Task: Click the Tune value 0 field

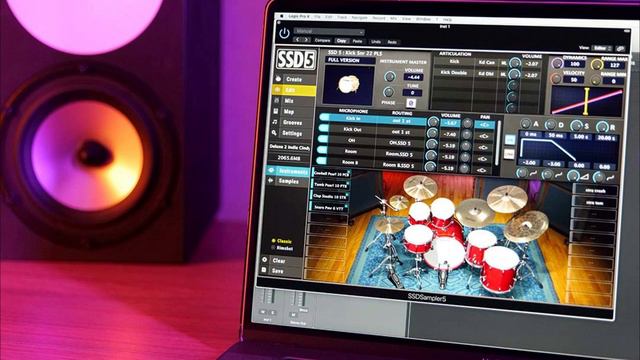Action: (412, 93)
